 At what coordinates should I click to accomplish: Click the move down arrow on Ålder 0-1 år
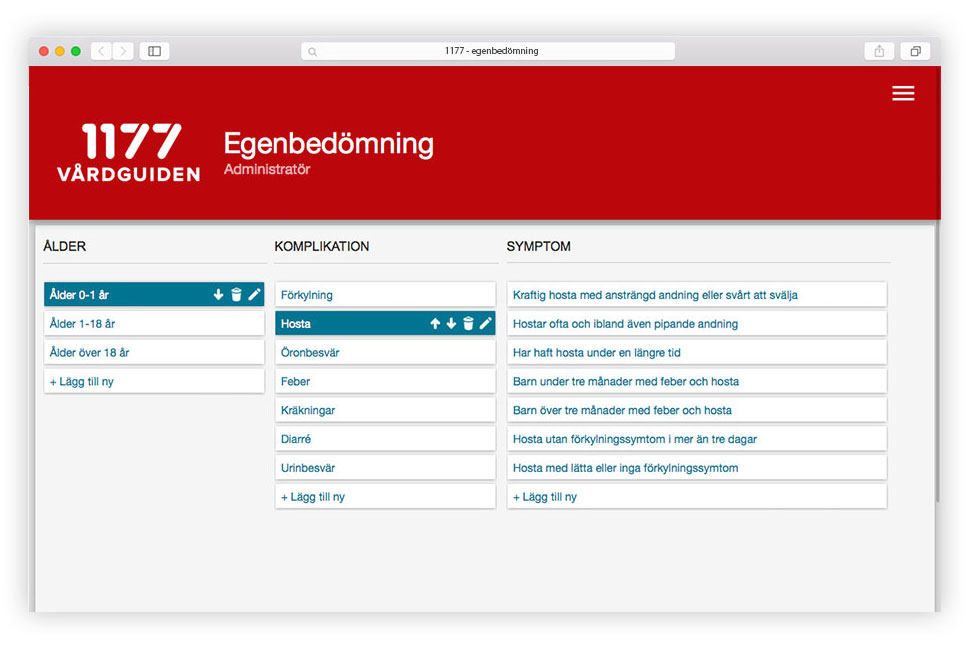(219, 295)
